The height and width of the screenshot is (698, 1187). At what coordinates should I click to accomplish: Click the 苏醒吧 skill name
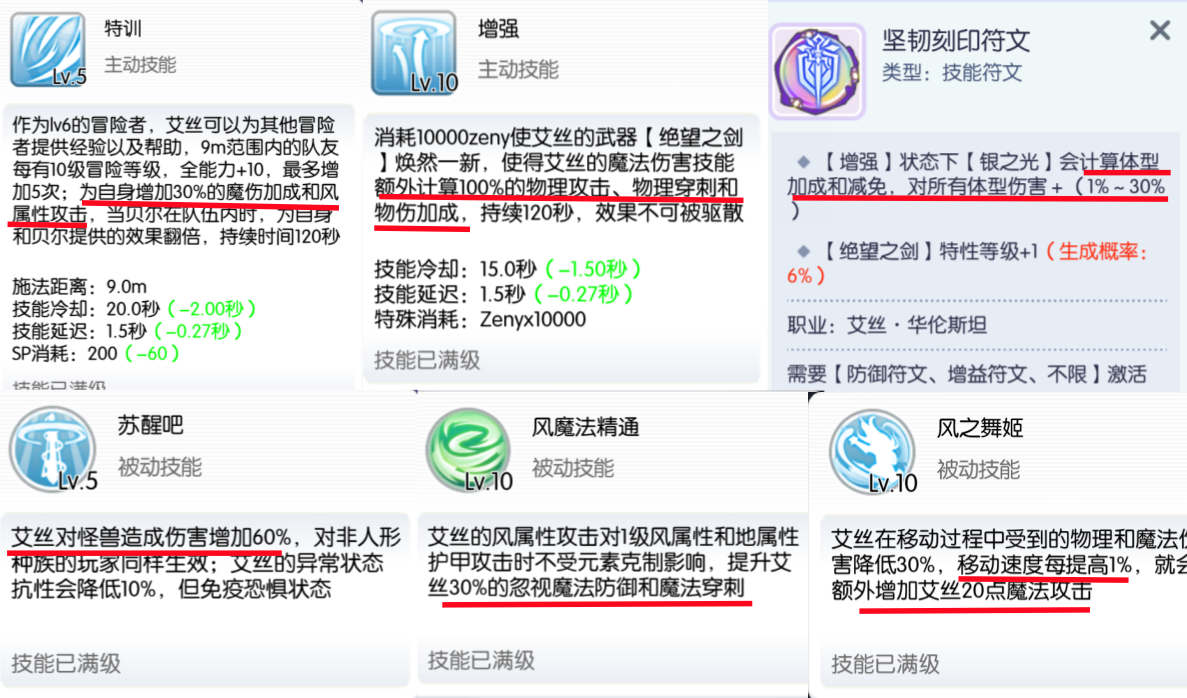tap(150, 425)
